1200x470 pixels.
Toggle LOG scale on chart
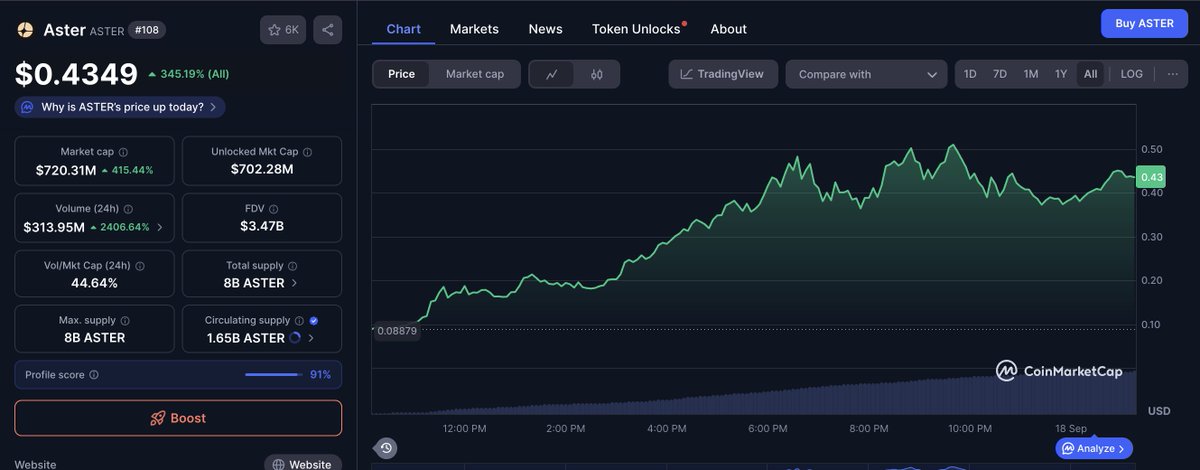[1131, 74]
